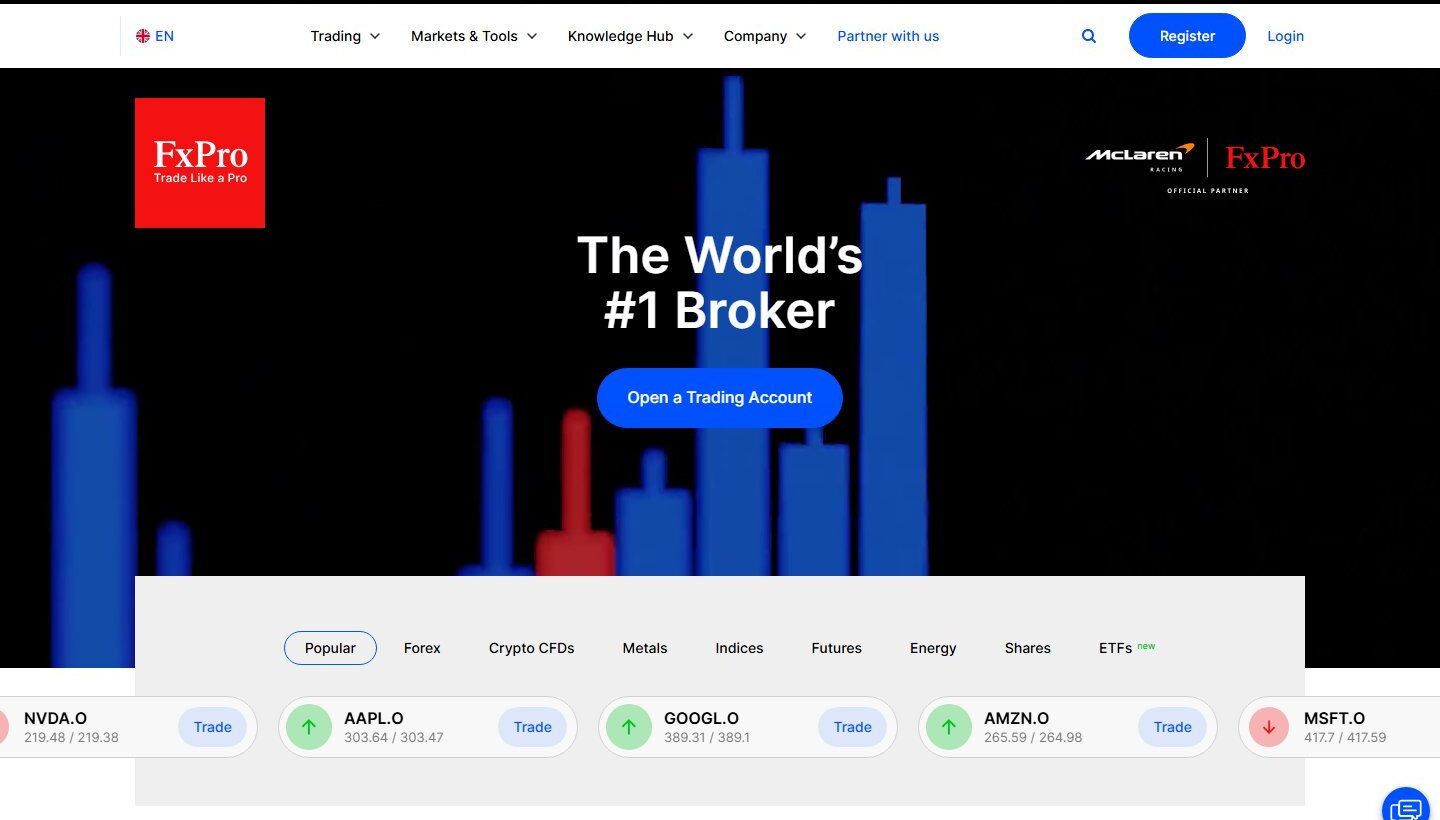Open the EN language selector
Screen dimensions: 1440x820
point(155,36)
